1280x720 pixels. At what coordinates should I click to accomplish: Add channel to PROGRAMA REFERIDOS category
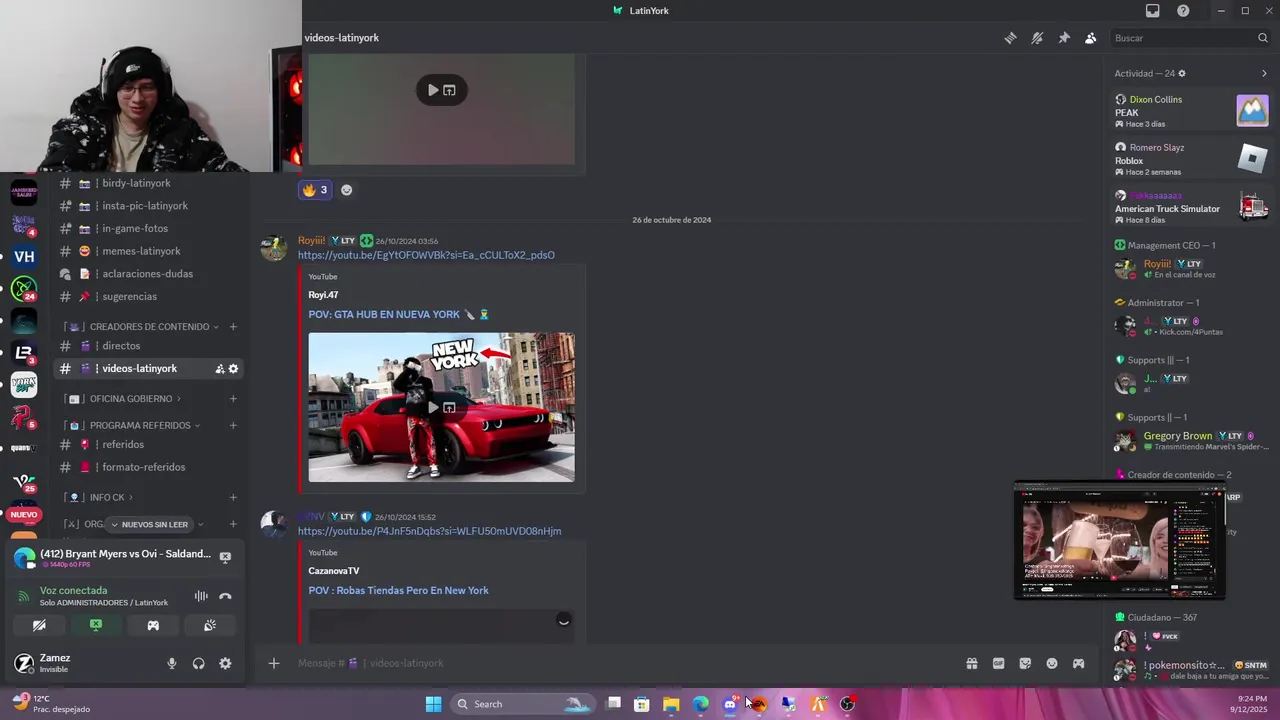[x=233, y=426]
